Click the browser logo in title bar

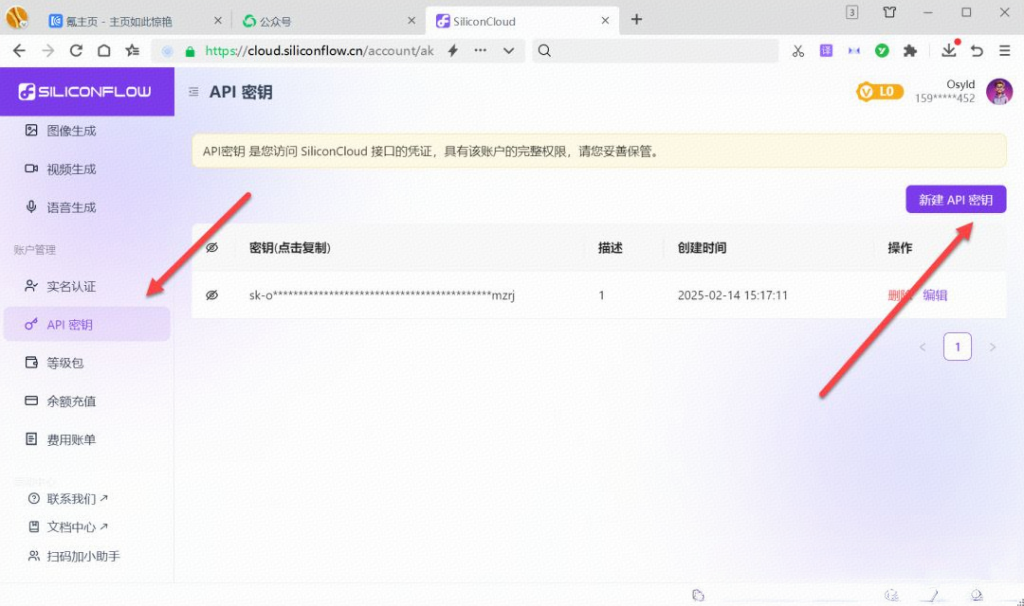[x=17, y=17]
